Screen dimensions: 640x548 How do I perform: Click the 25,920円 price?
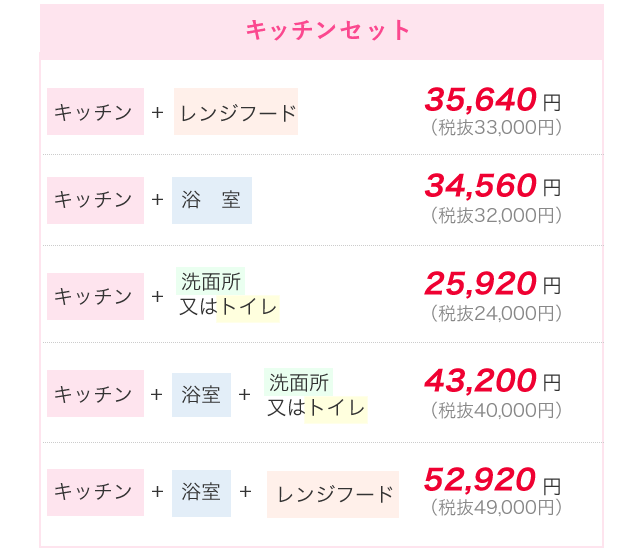(492, 284)
